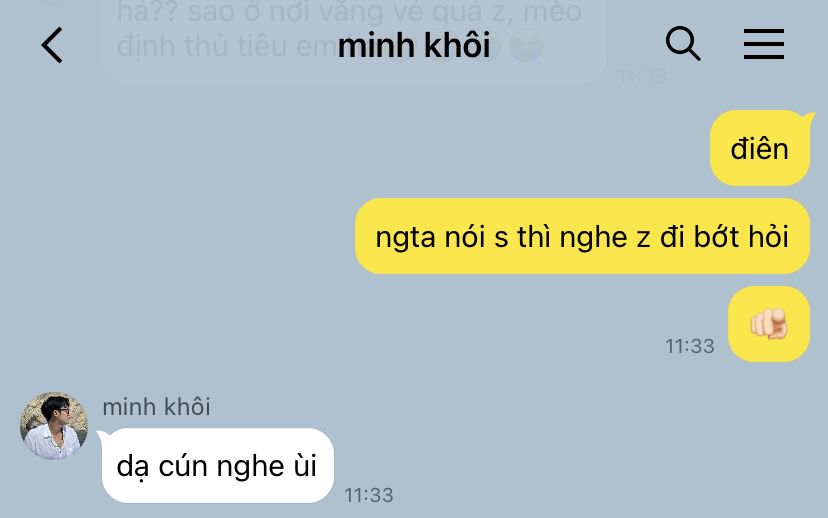Tap the tail corner of the "điên" bubble
Screen dimensions: 828x518
point(808,117)
